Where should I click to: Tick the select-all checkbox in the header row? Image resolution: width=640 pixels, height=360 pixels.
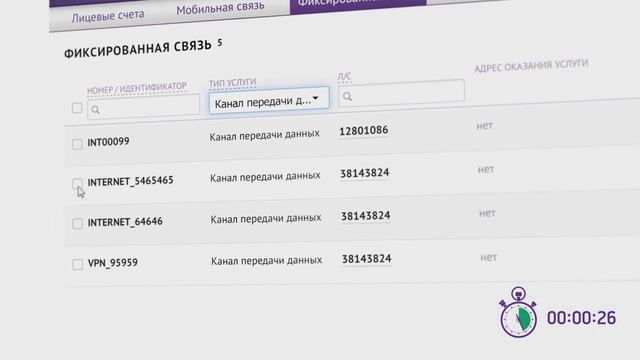coord(77,108)
